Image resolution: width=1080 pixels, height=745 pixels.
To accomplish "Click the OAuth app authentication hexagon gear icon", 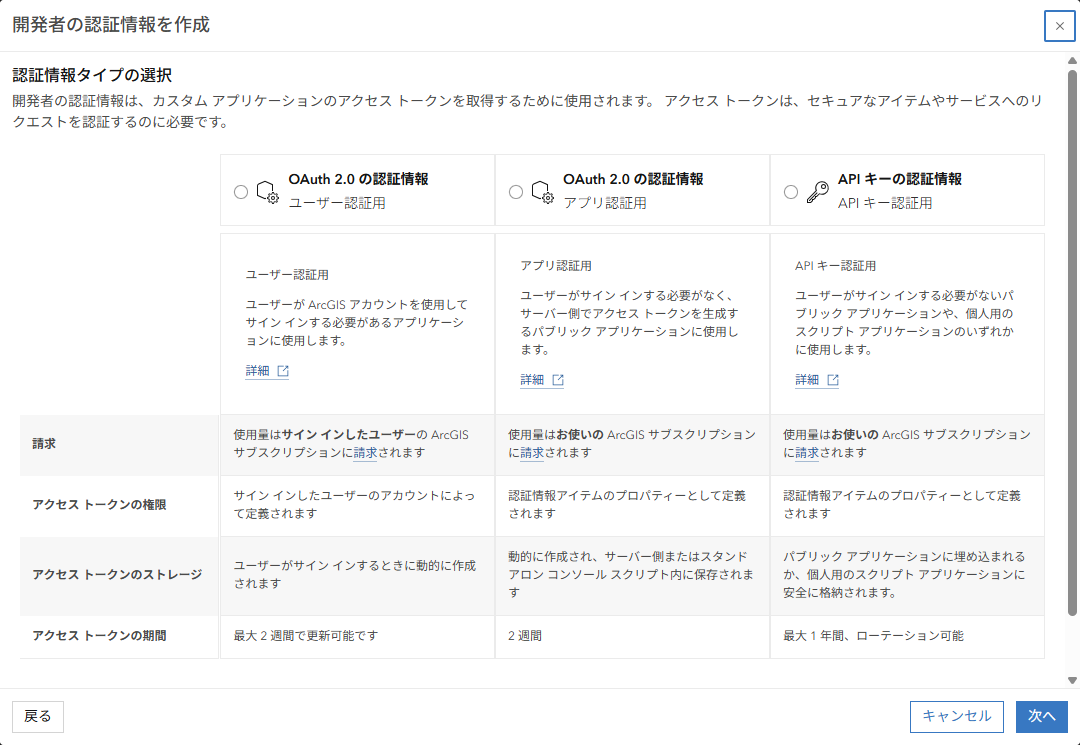I will point(542,192).
